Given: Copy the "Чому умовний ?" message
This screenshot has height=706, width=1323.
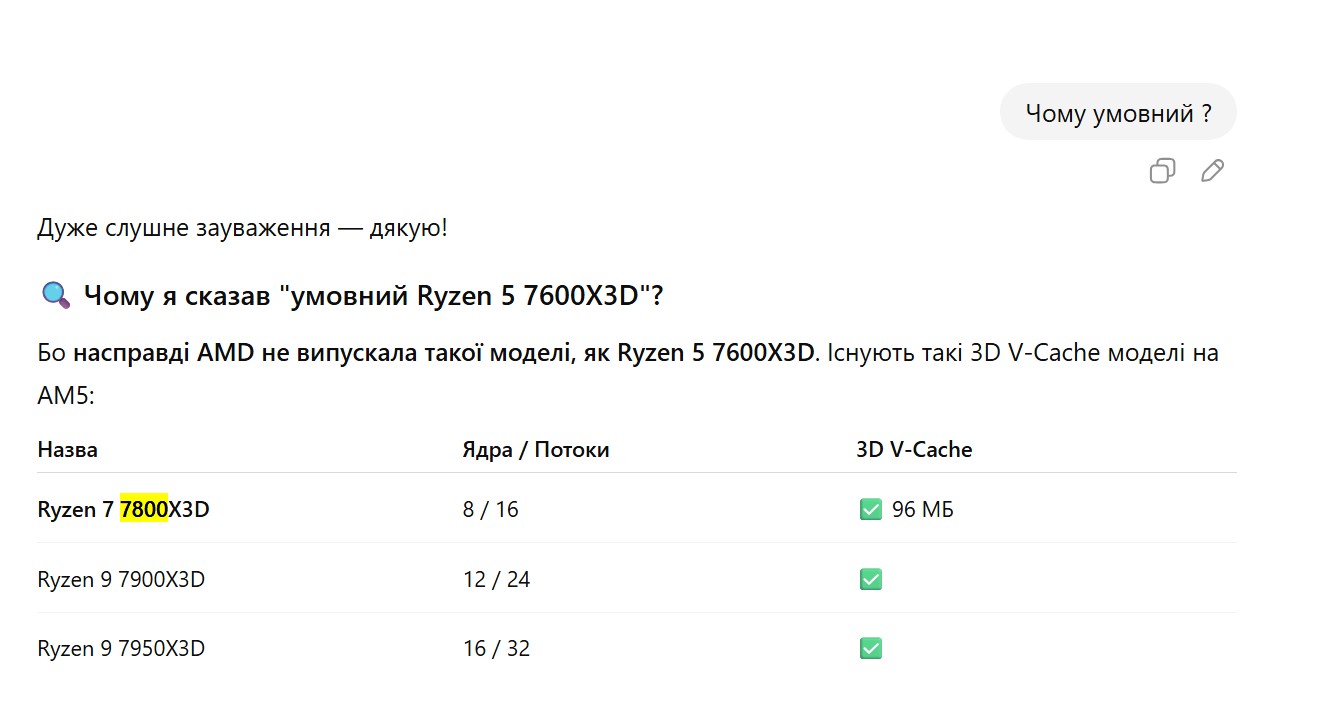Looking at the screenshot, I should click(x=1162, y=171).
